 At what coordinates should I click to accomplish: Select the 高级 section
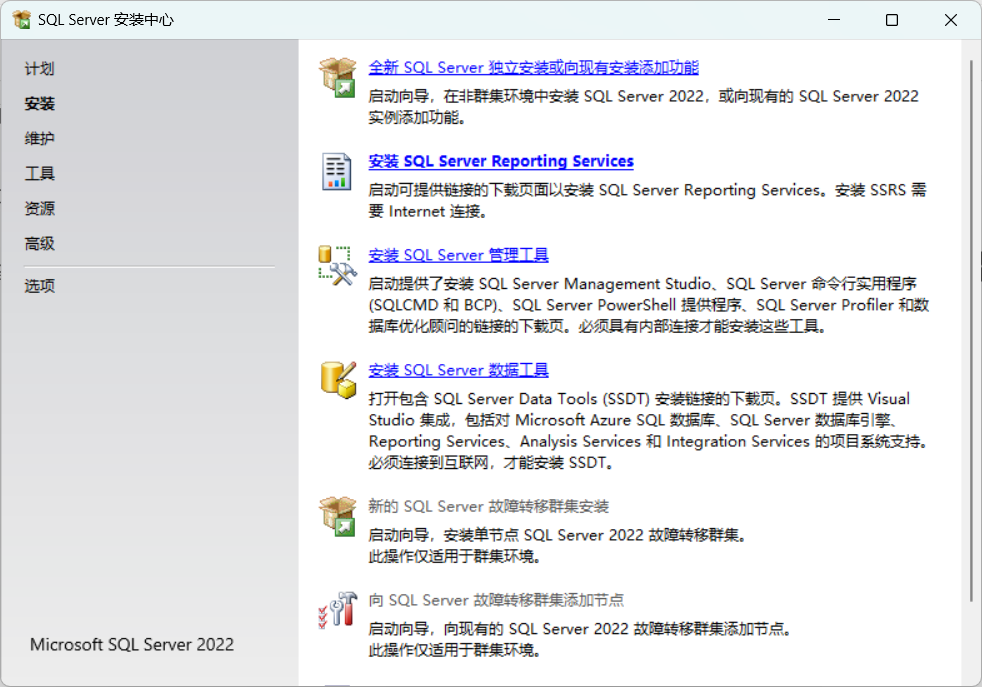[38, 243]
